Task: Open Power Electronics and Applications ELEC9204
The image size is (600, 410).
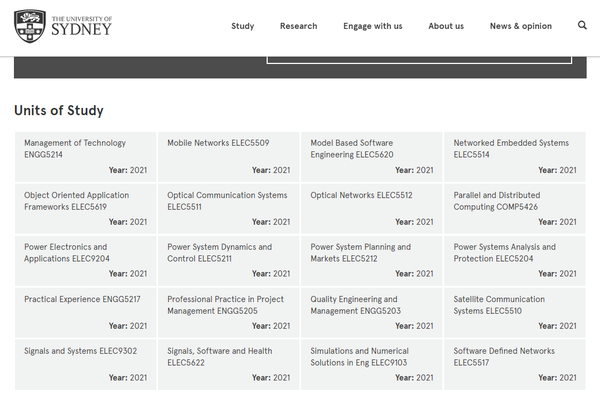Action: pyautogui.click(x=86, y=261)
